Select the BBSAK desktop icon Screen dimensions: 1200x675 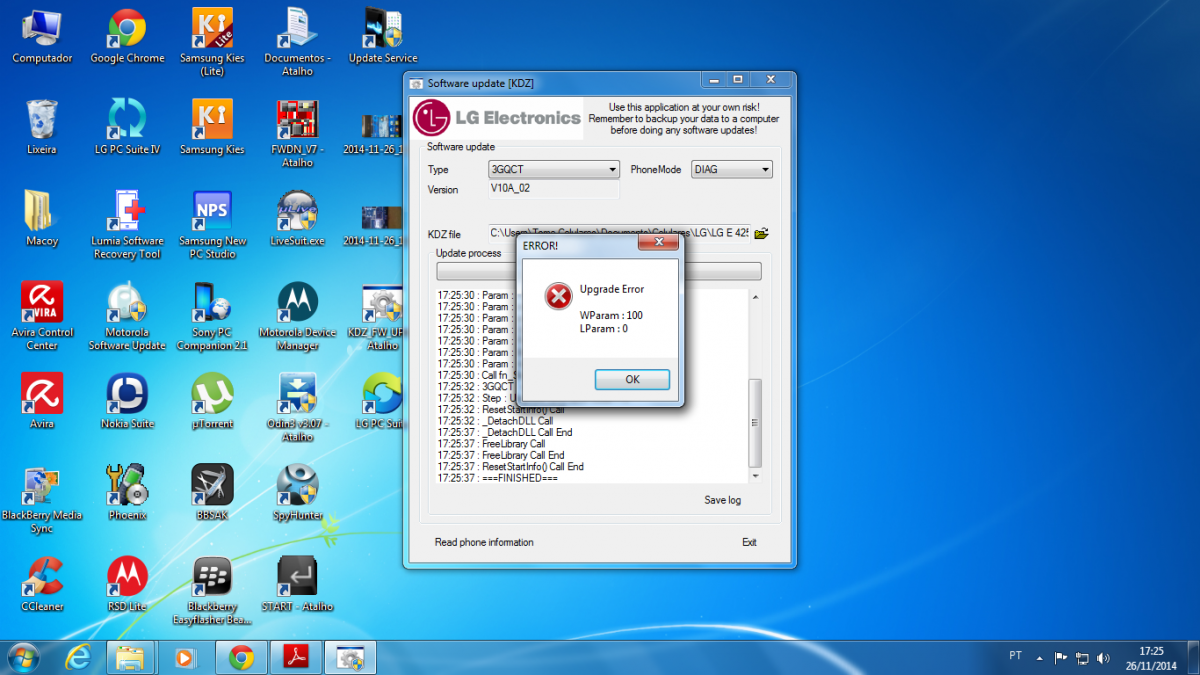pos(212,492)
